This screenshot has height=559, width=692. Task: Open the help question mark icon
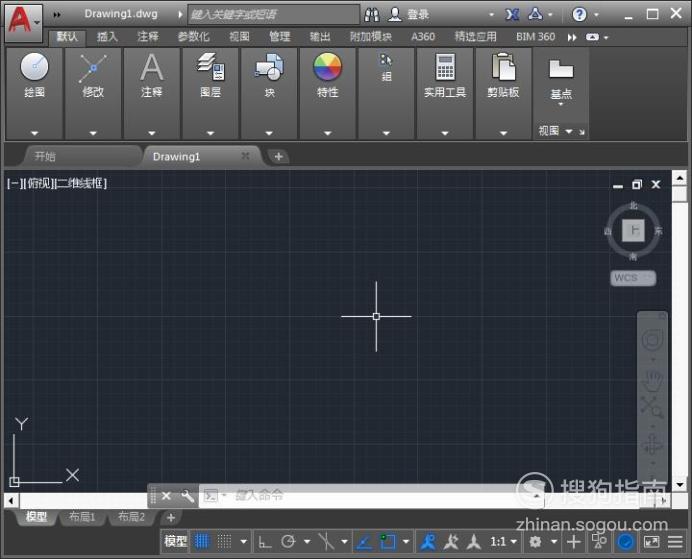(579, 15)
